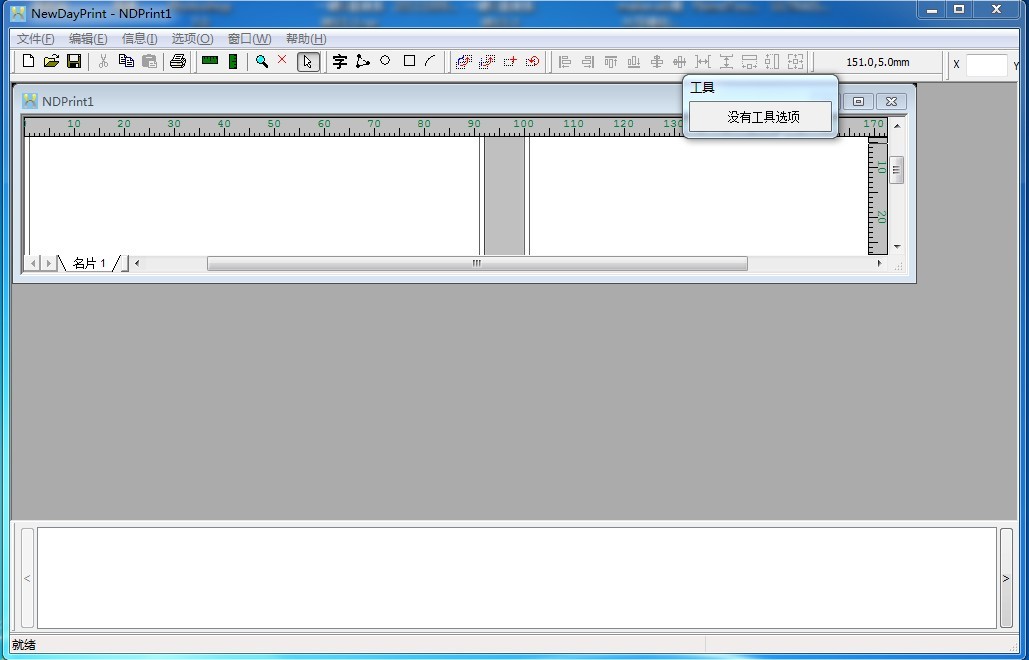Click the right arrow button of bottom panel
Viewport: 1029px width, 660px height.
pos(1006,578)
